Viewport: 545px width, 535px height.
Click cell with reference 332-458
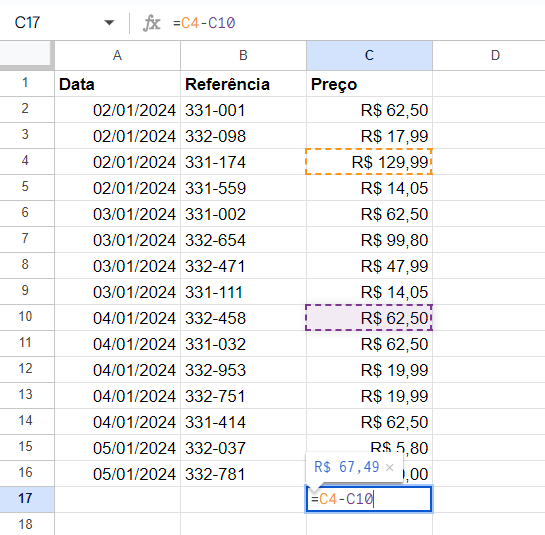(243, 318)
